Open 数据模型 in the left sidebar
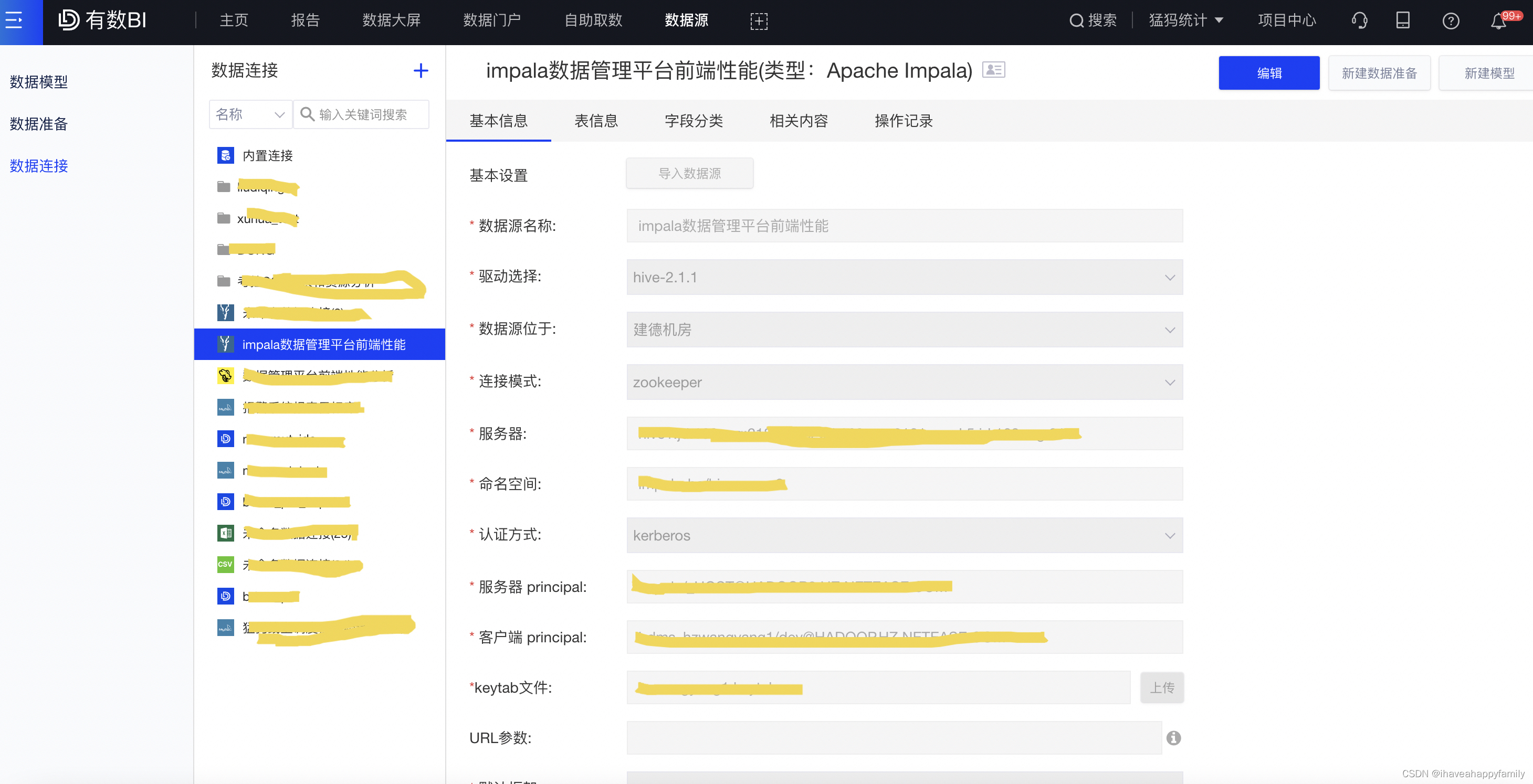Screen dimensions: 1533x784 click(x=39, y=81)
